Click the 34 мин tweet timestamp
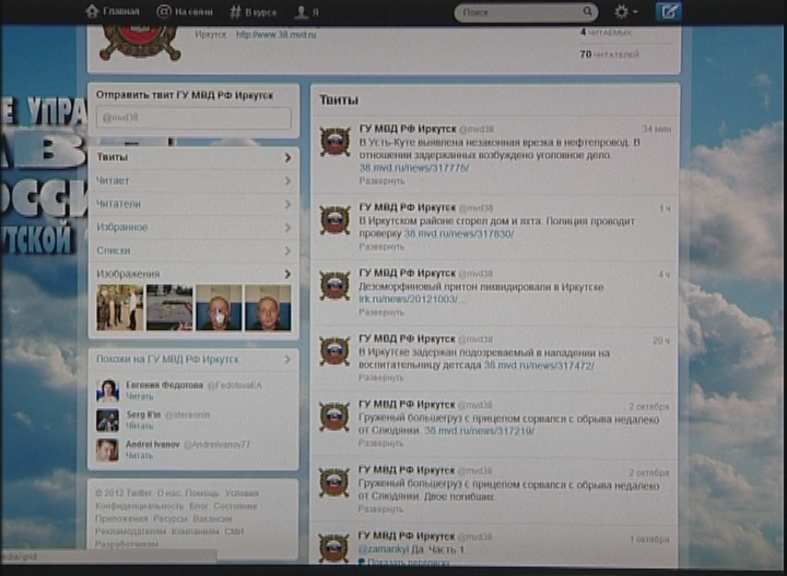Screen dimensions: 787x576 pos(657,129)
